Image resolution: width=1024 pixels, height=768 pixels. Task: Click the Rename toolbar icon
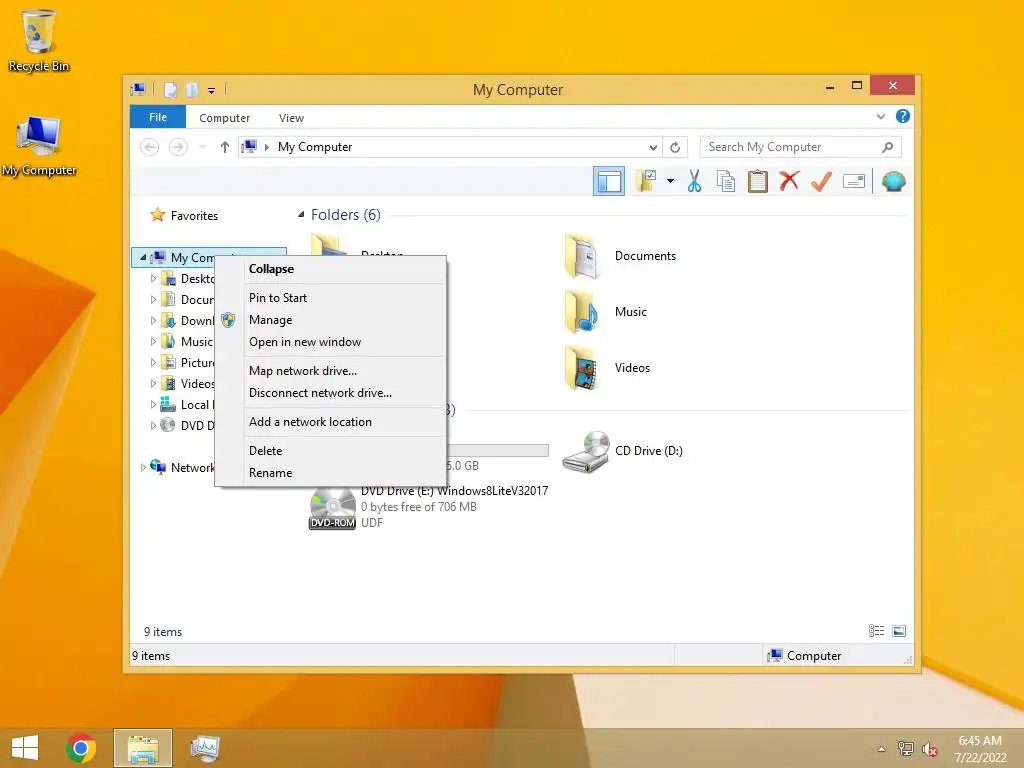[x=854, y=181]
